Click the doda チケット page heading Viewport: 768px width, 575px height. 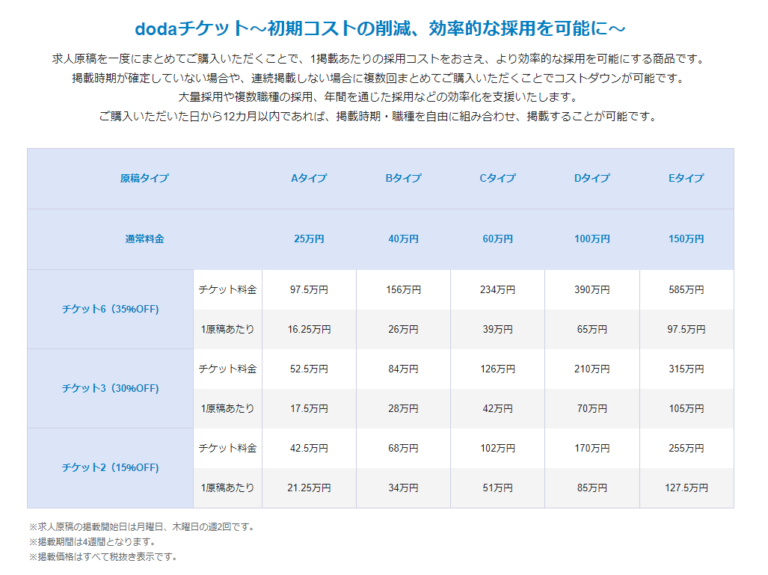coord(381,28)
